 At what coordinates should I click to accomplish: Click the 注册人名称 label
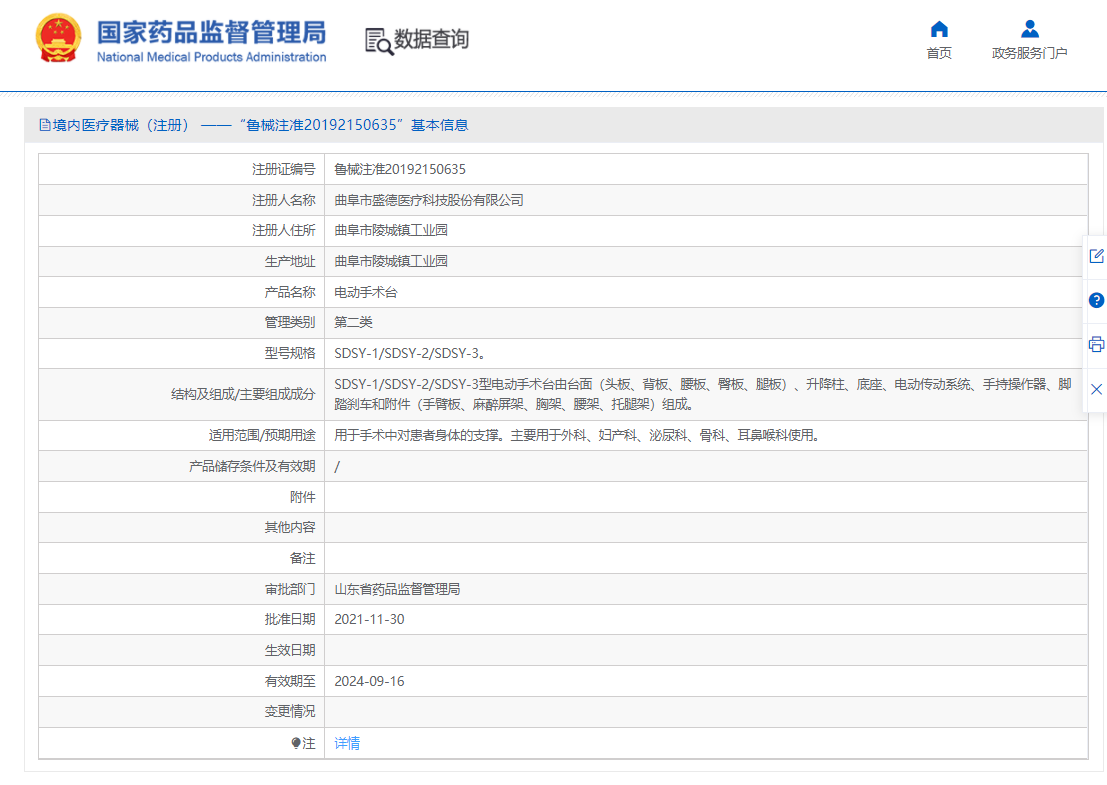[x=284, y=200]
